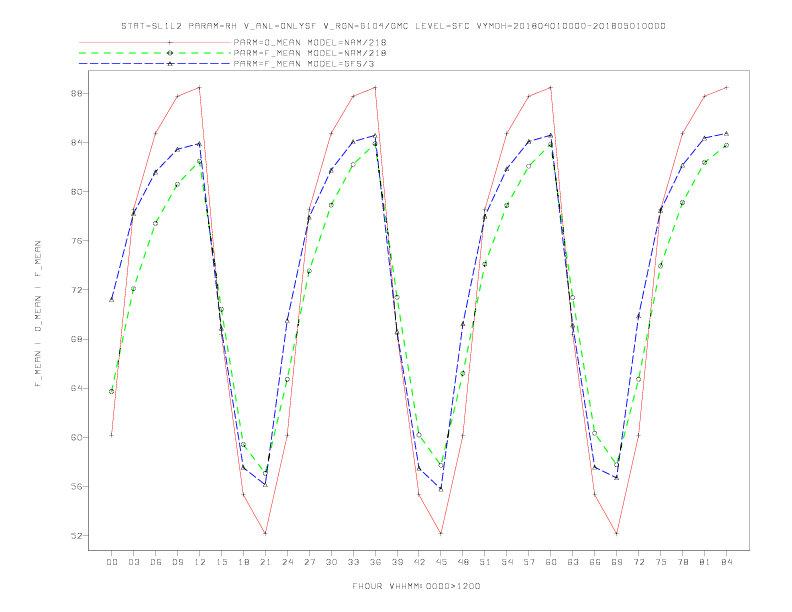Click x-axis tick label 15

click(221, 562)
